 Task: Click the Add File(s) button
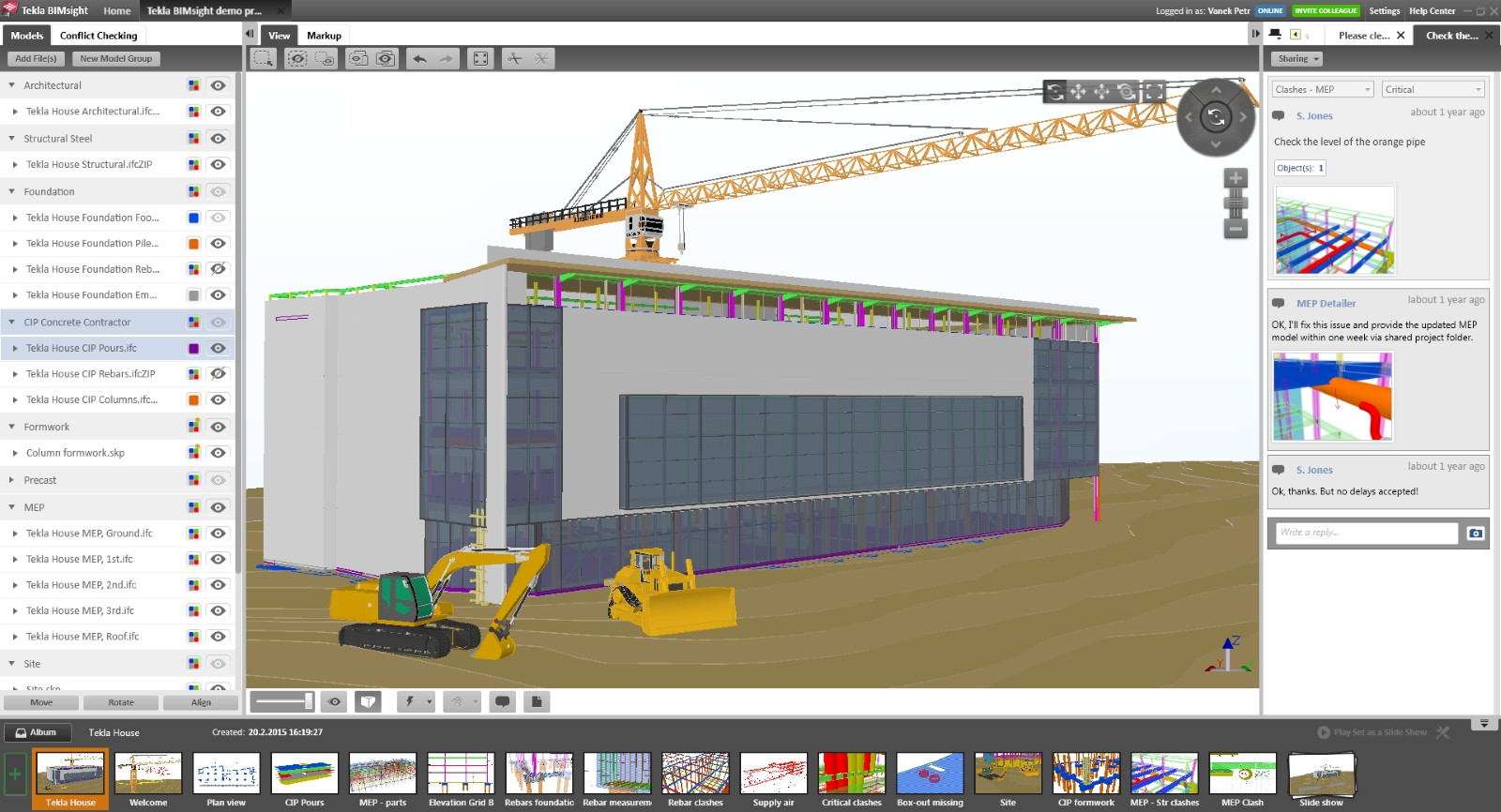(x=36, y=58)
